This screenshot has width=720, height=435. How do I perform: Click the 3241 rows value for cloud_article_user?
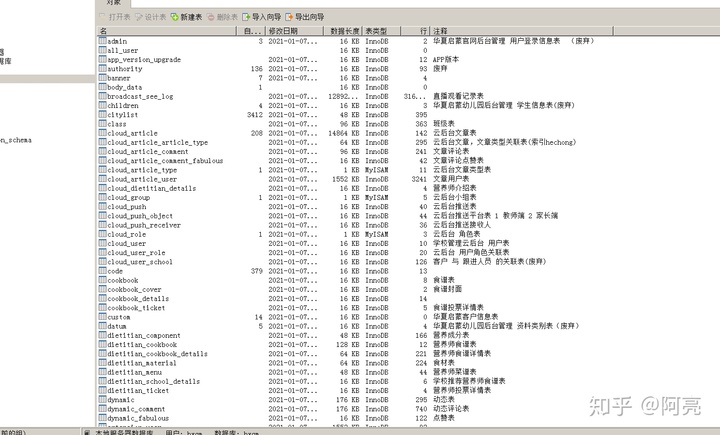click(419, 179)
